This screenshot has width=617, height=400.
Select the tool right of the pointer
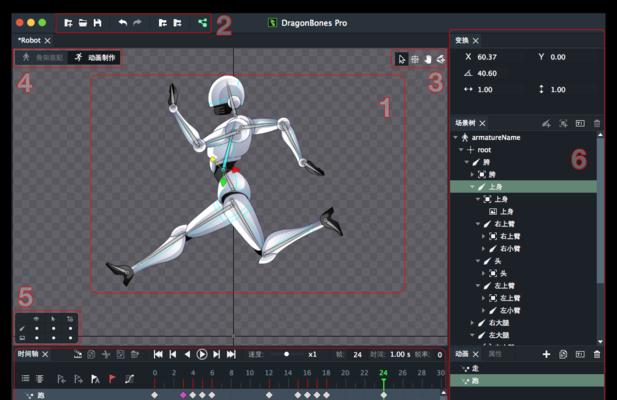coord(415,59)
